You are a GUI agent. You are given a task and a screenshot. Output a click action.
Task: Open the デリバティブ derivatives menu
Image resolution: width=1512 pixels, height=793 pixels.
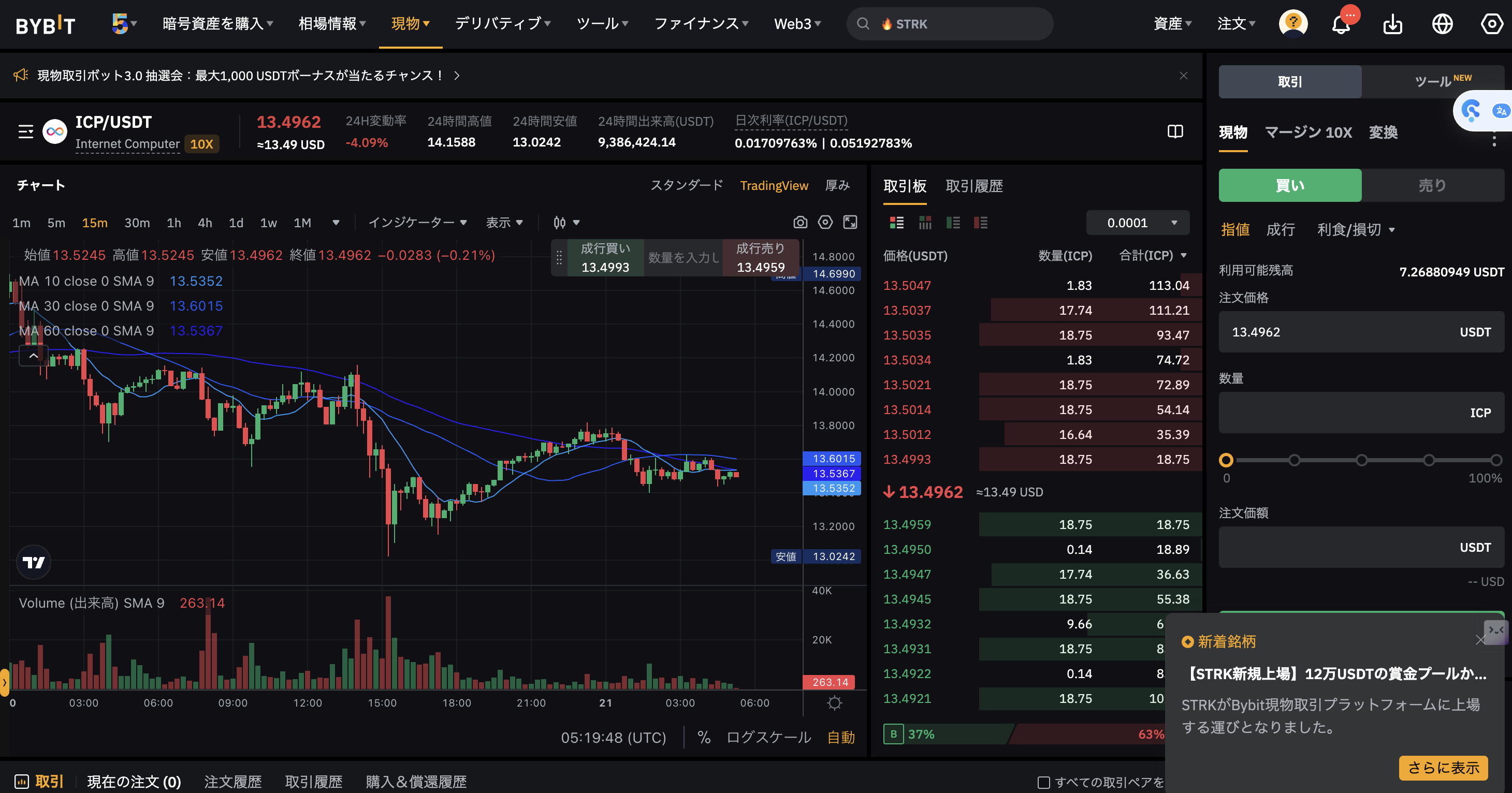[502, 23]
